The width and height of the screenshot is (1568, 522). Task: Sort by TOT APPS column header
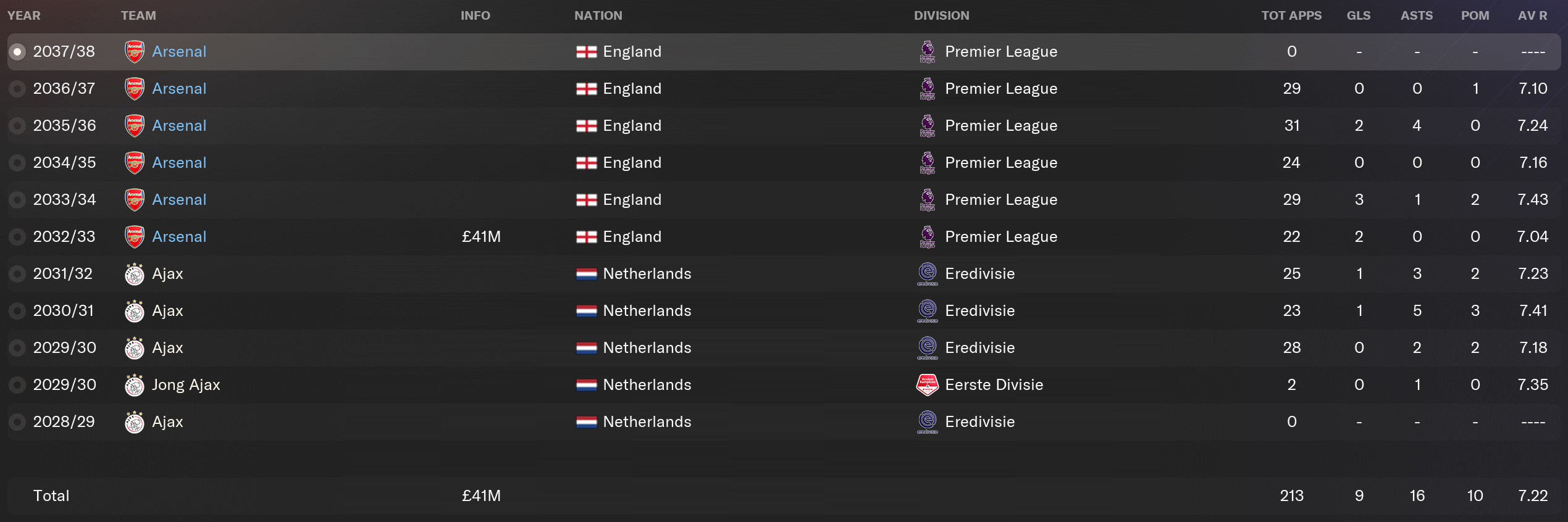(x=1291, y=15)
